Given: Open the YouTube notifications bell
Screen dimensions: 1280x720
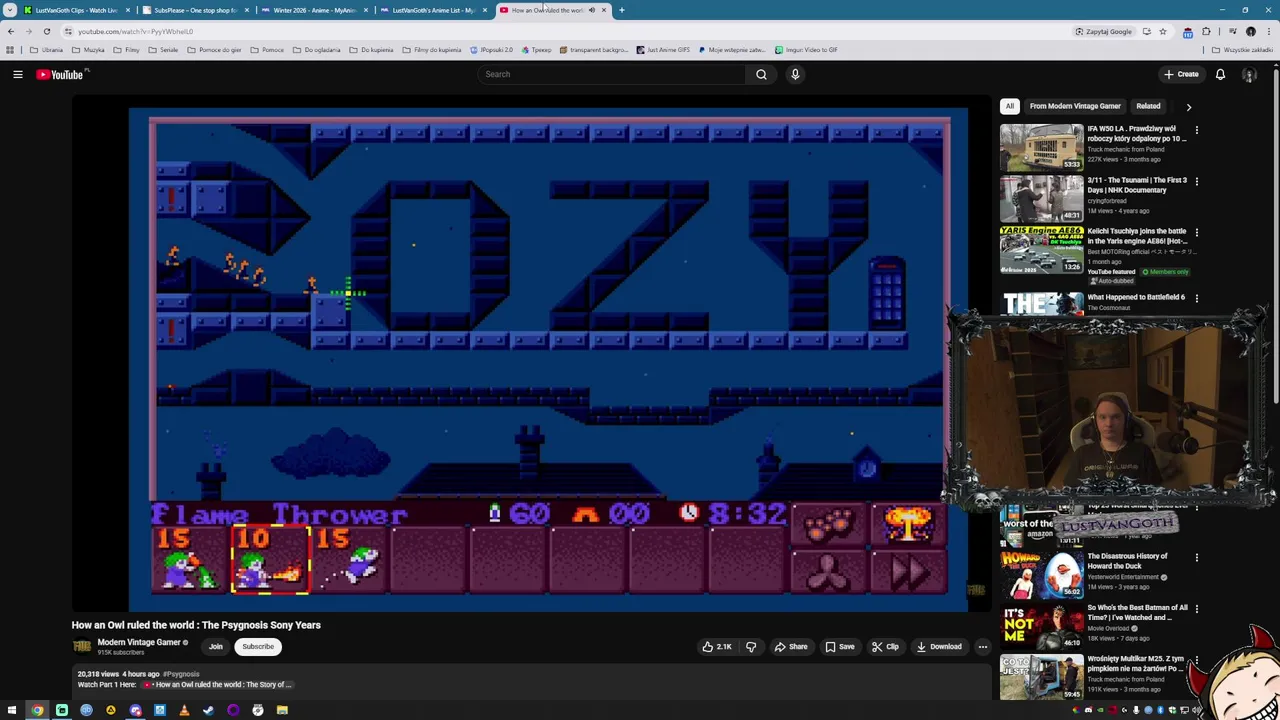Looking at the screenshot, I should click(x=1220, y=74).
